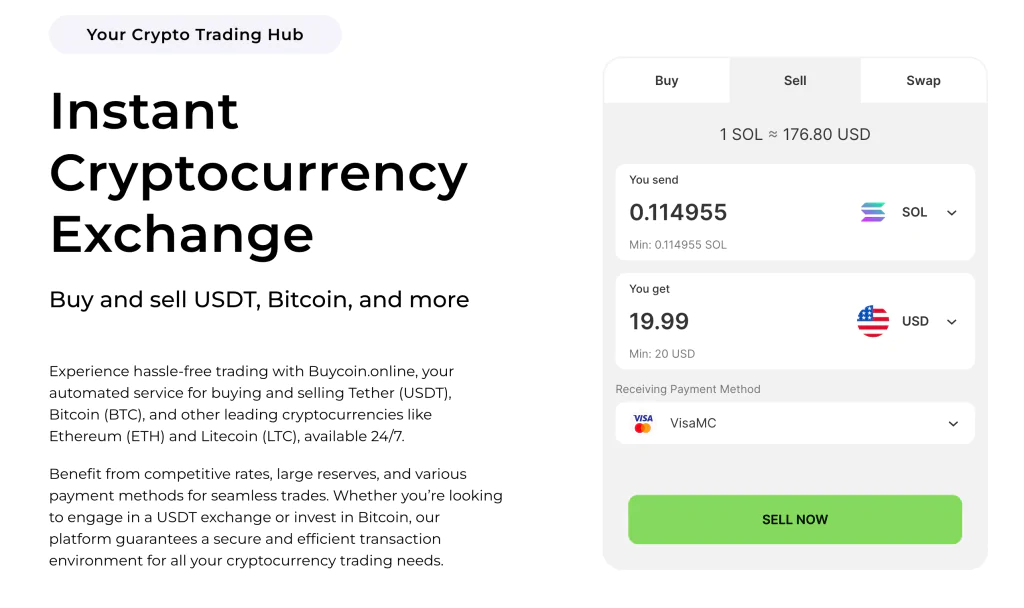Open the VisaMC payment method dropdown
The image size is (1024, 608).
click(x=795, y=423)
